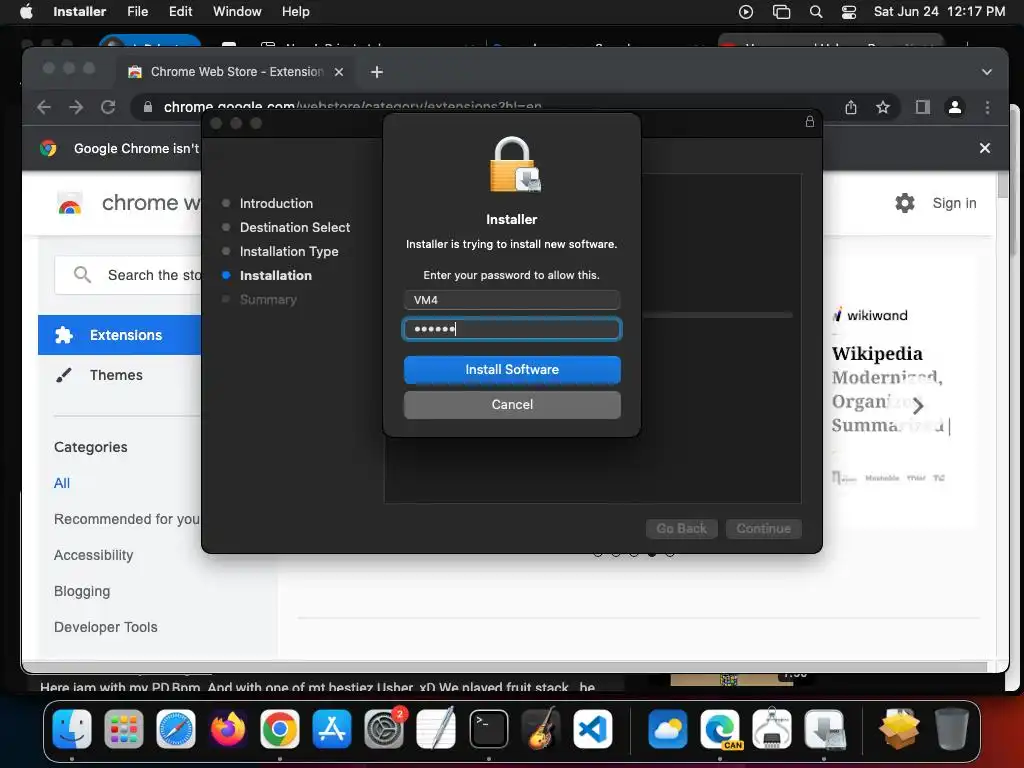Image resolution: width=1024 pixels, height=768 pixels.
Task: Open Spotlight search in menu bar
Action: click(816, 12)
